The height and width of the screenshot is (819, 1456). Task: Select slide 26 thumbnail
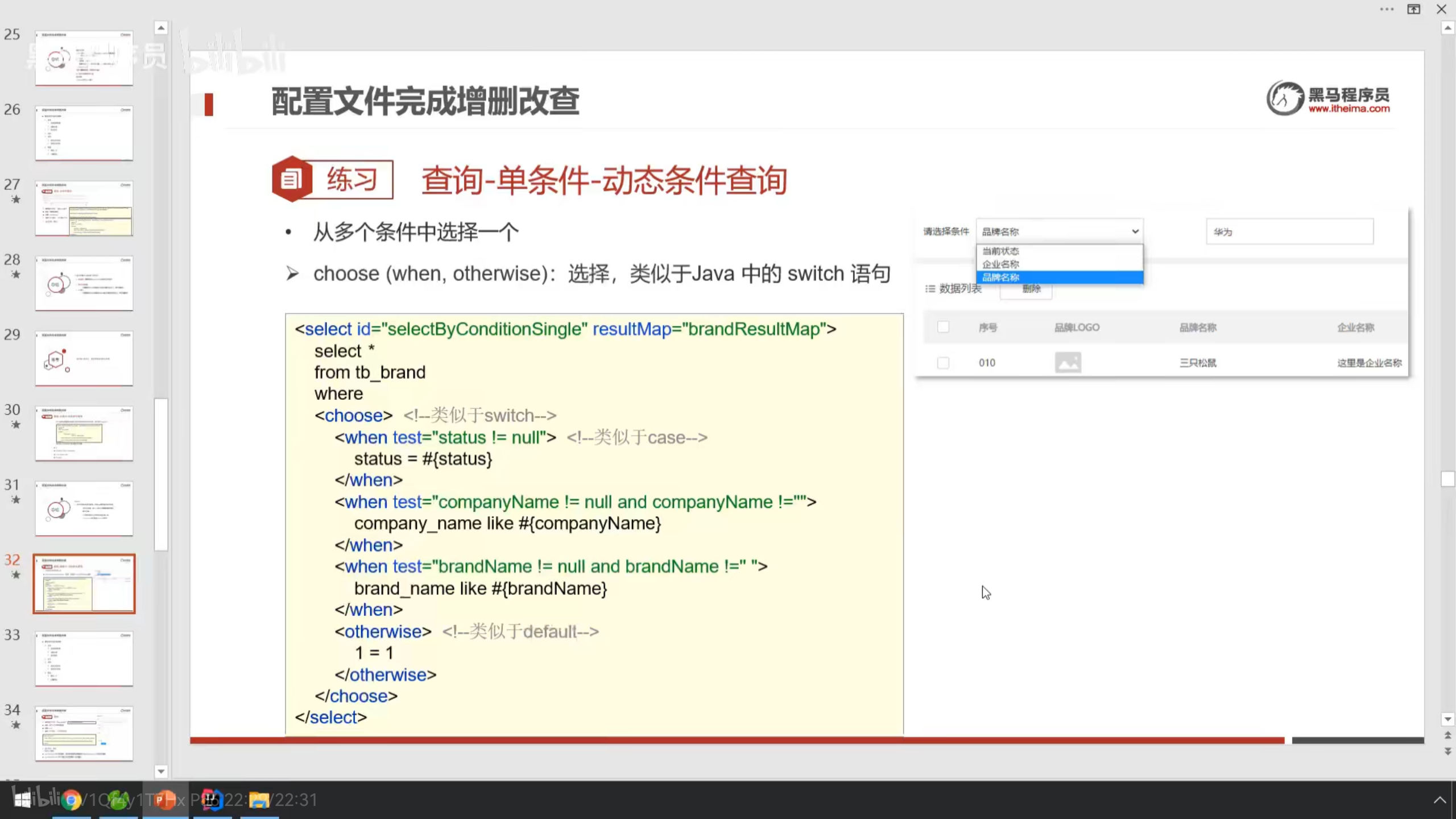(84, 133)
